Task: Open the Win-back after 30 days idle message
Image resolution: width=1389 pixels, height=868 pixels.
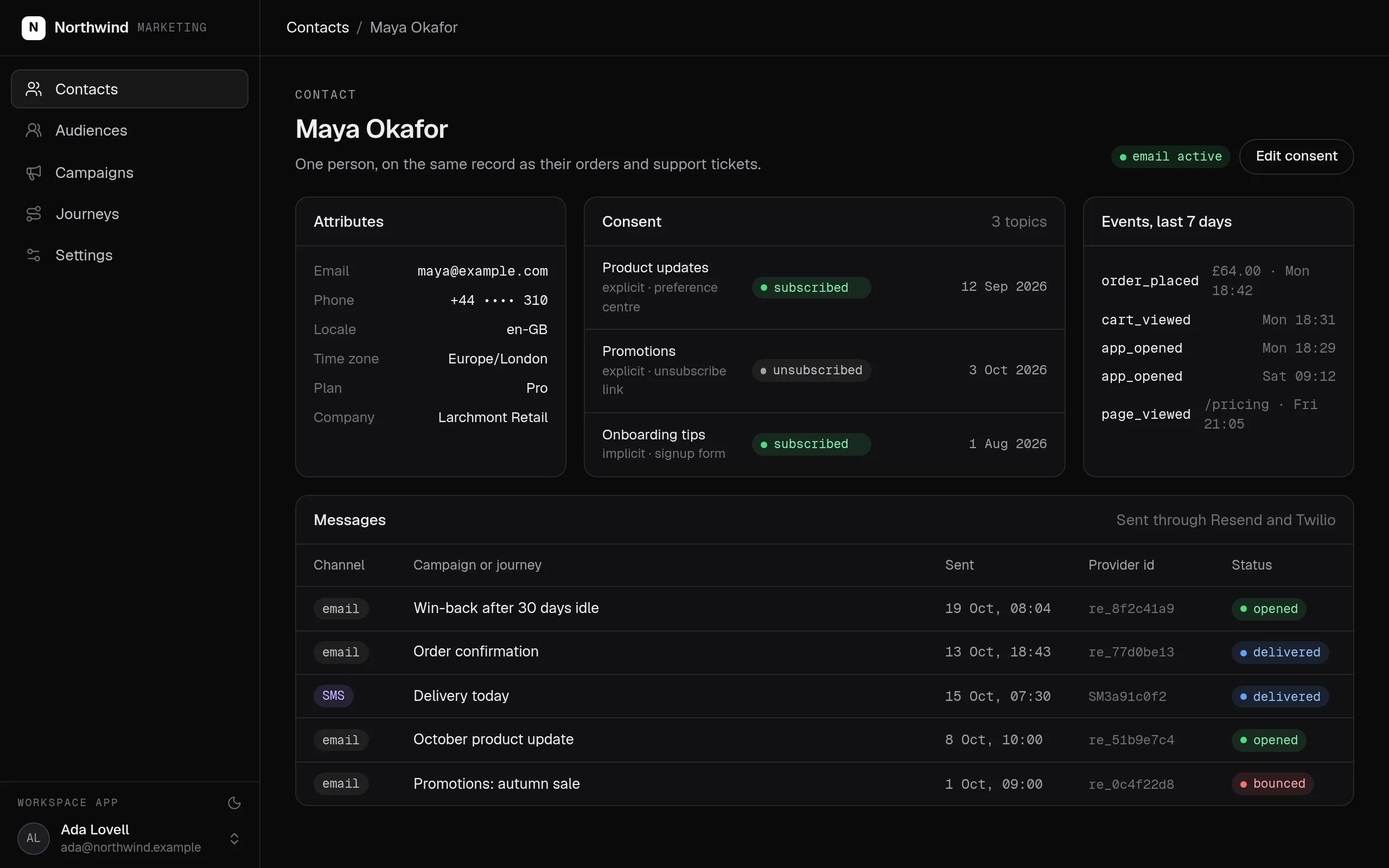Action: coord(824,609)
